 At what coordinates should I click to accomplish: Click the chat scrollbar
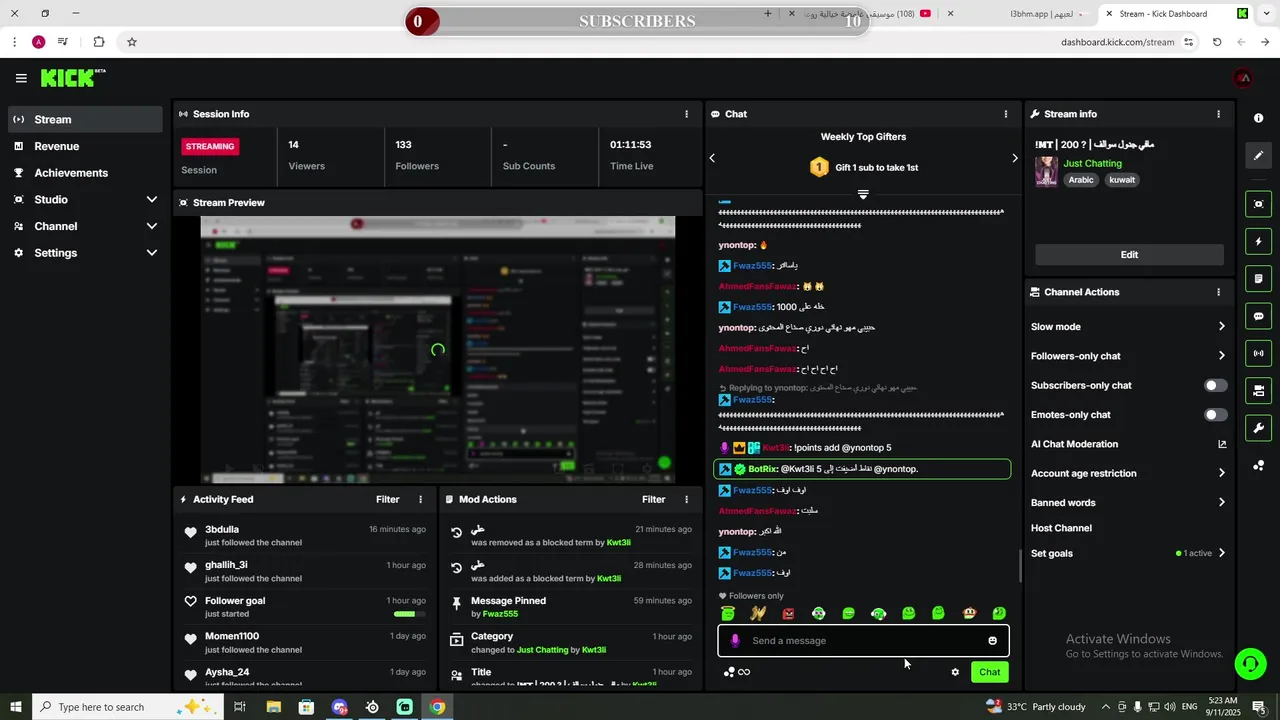(1020, 566)
